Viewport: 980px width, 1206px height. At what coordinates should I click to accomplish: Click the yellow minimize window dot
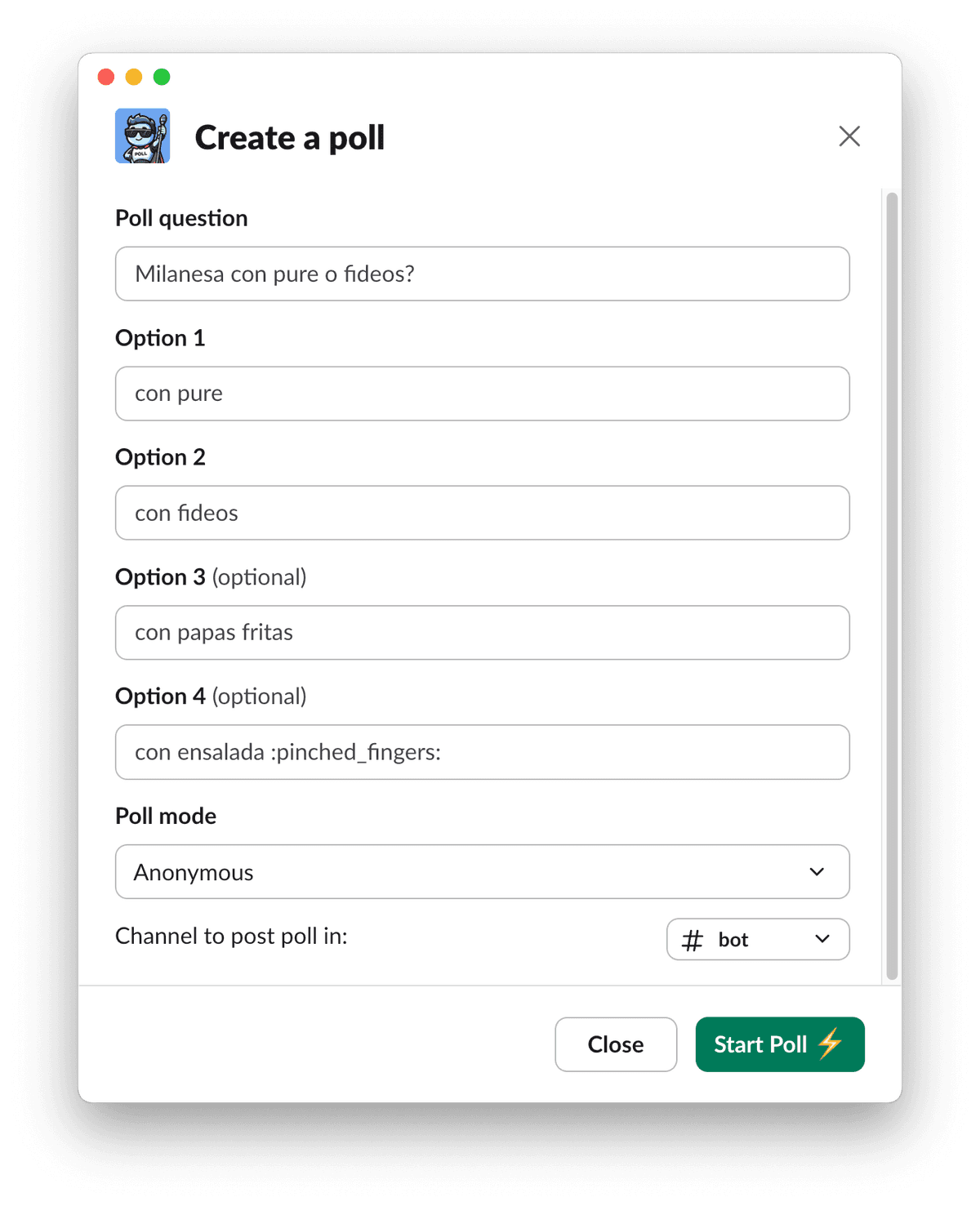[134, 77]
